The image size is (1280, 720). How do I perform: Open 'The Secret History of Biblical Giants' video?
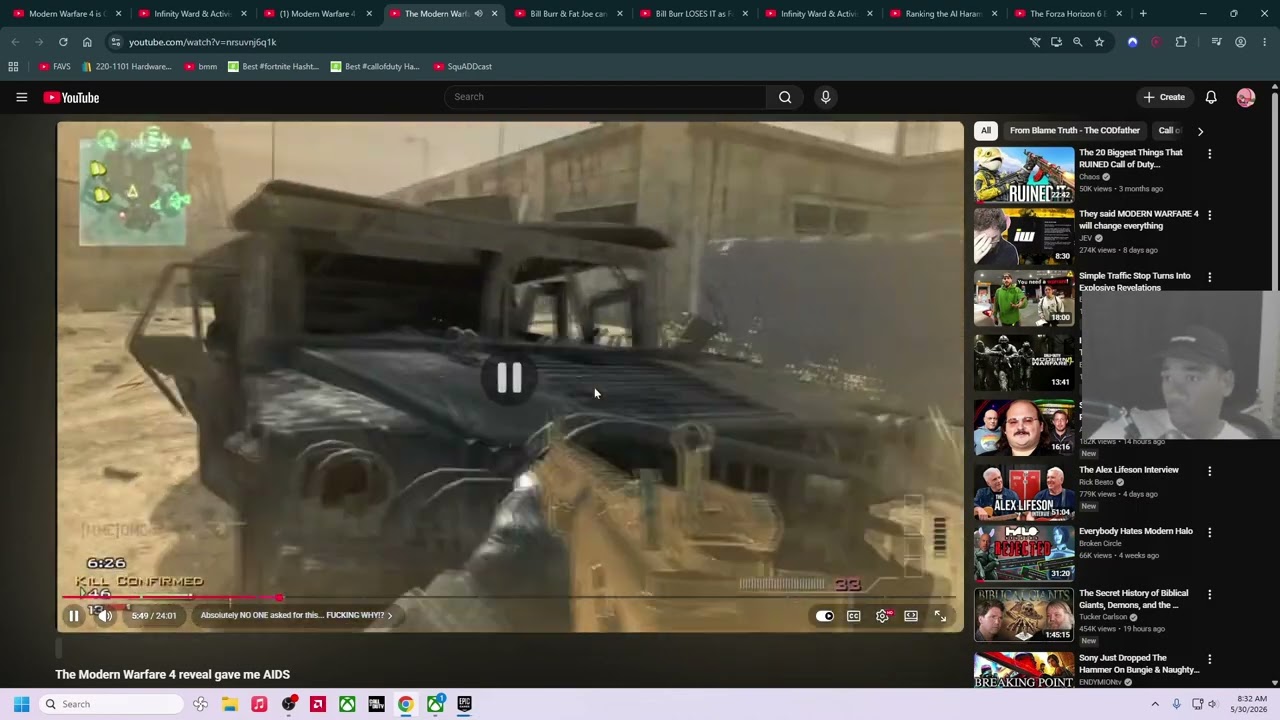1133,599
